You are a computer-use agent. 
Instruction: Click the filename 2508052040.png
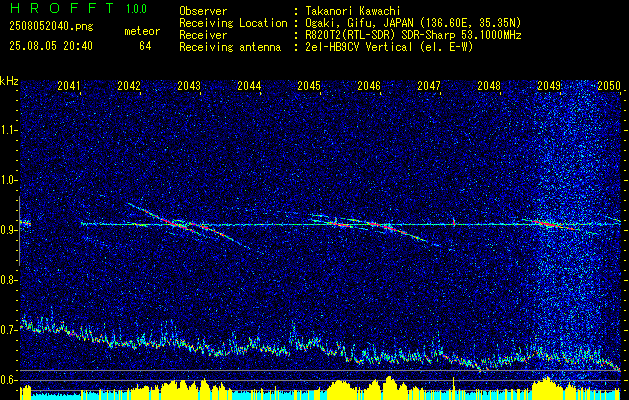(x=51, y=27)
